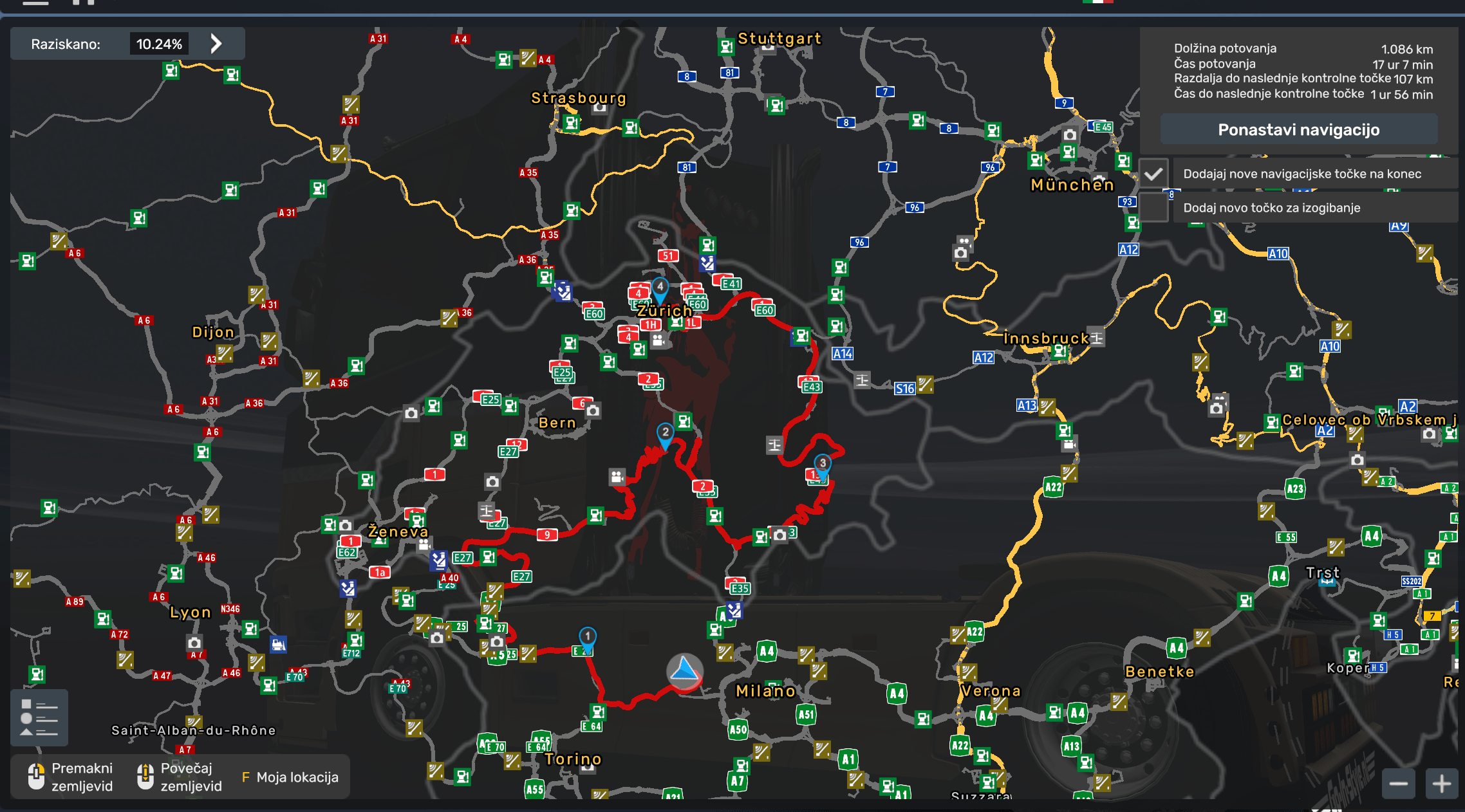
Task: Click the Milano city label
Action: click(765, 691)
